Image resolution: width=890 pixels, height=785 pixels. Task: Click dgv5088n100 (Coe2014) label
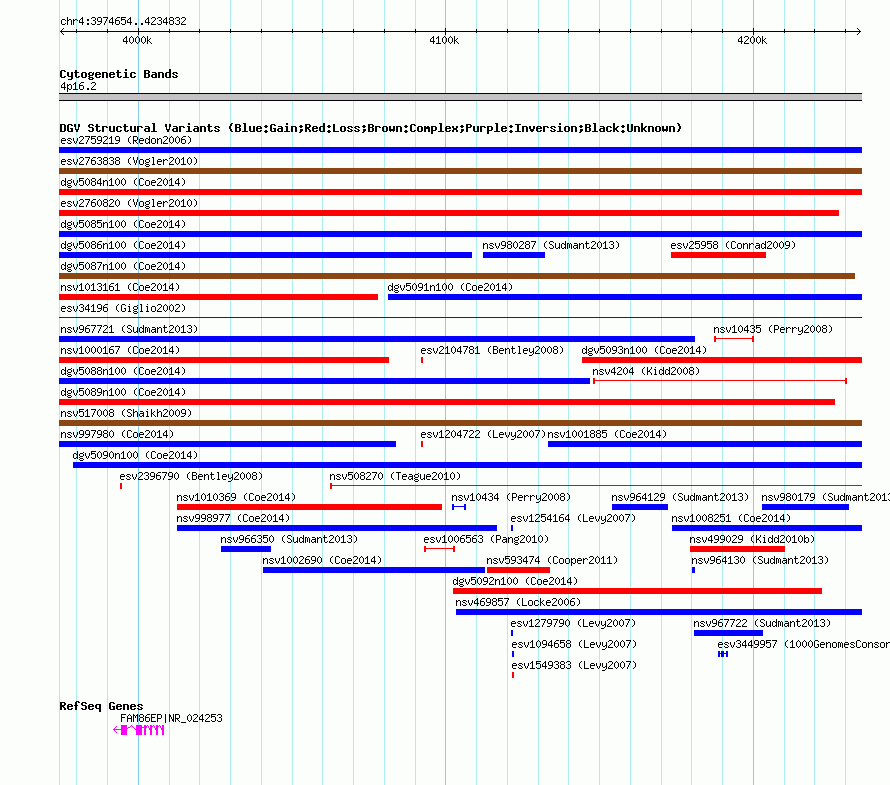click(x=123, y=371)
